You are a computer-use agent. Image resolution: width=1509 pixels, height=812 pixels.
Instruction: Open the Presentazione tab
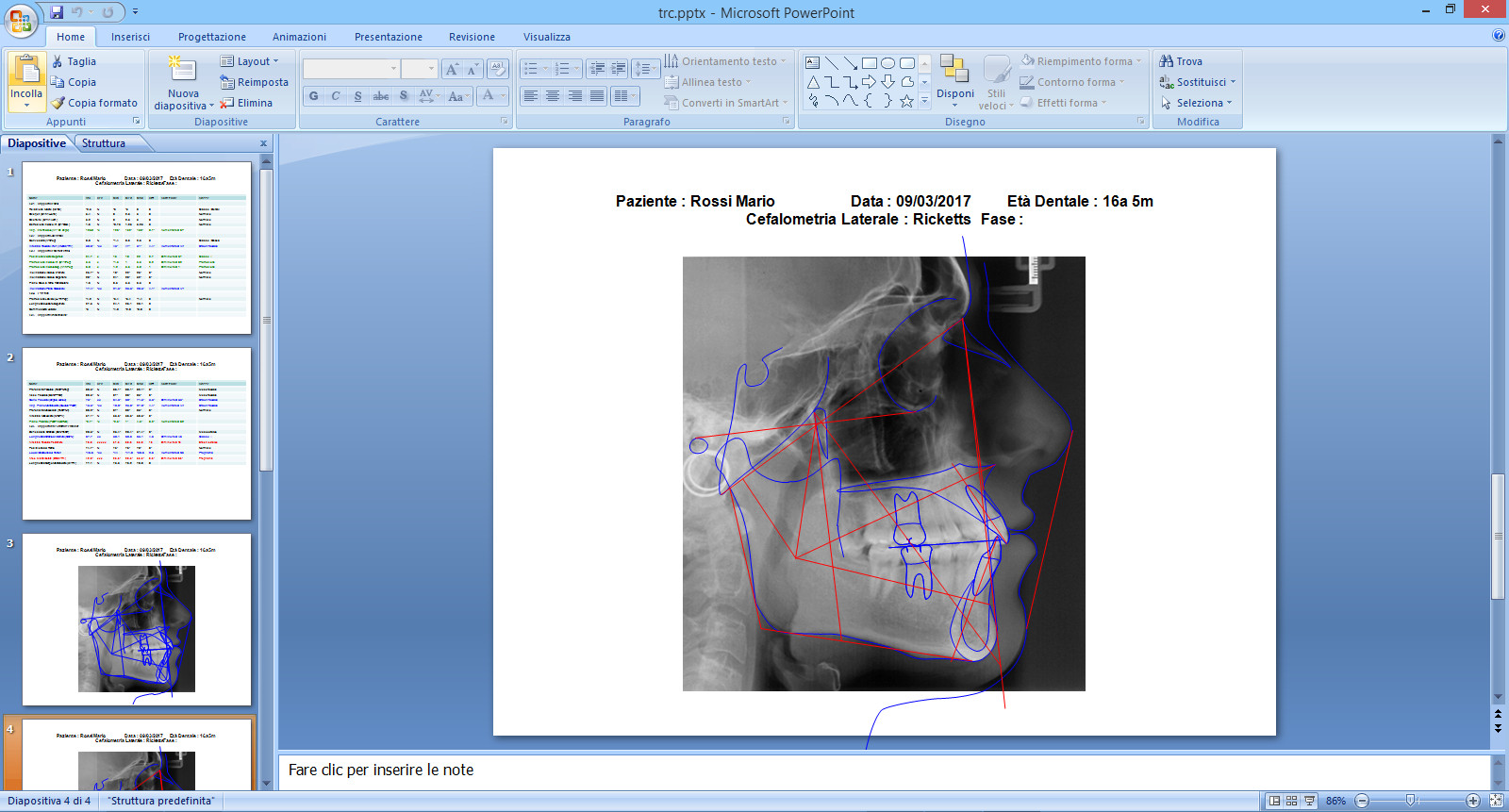click(x=389, y=37)
